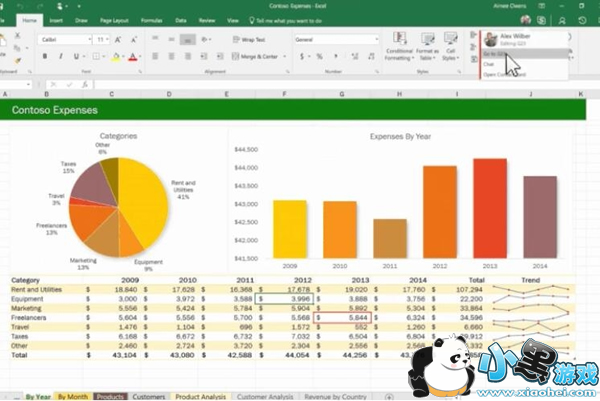Open the Cell Styles menu
600x401 pixels.
tap(450, 46)
